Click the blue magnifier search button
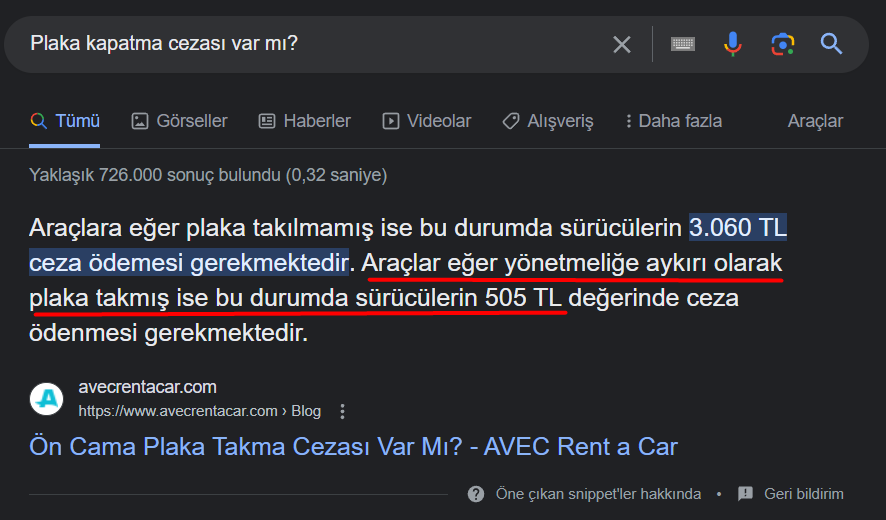The height and width of the screenshot is (520, 886). pos(831,44)
